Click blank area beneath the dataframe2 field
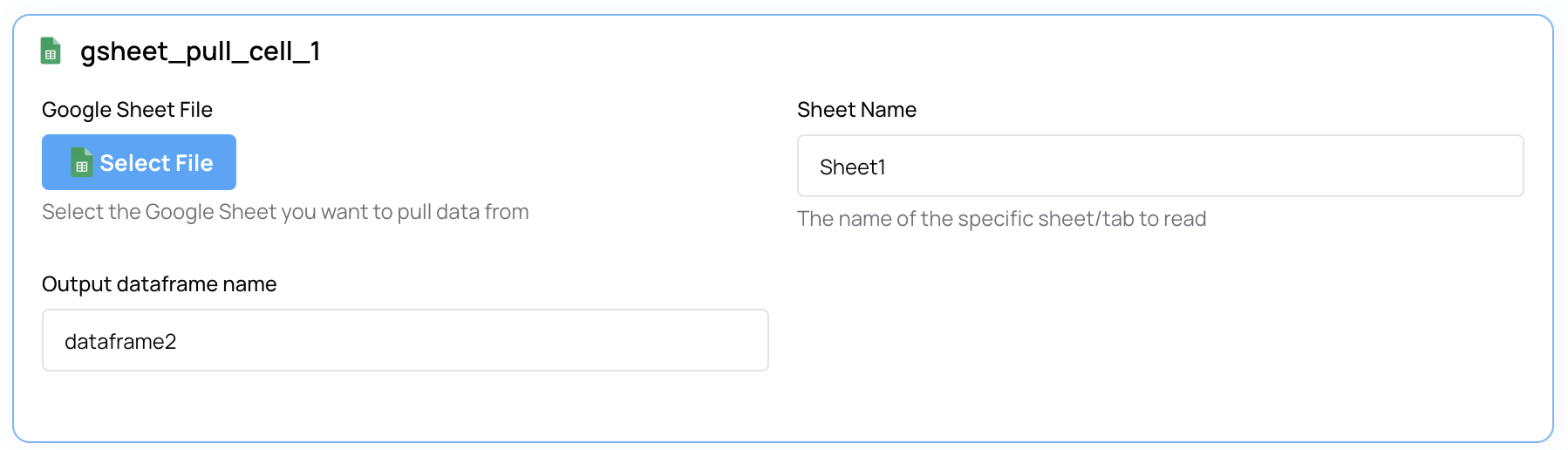 pyautogui.click(x=406, y=406)
